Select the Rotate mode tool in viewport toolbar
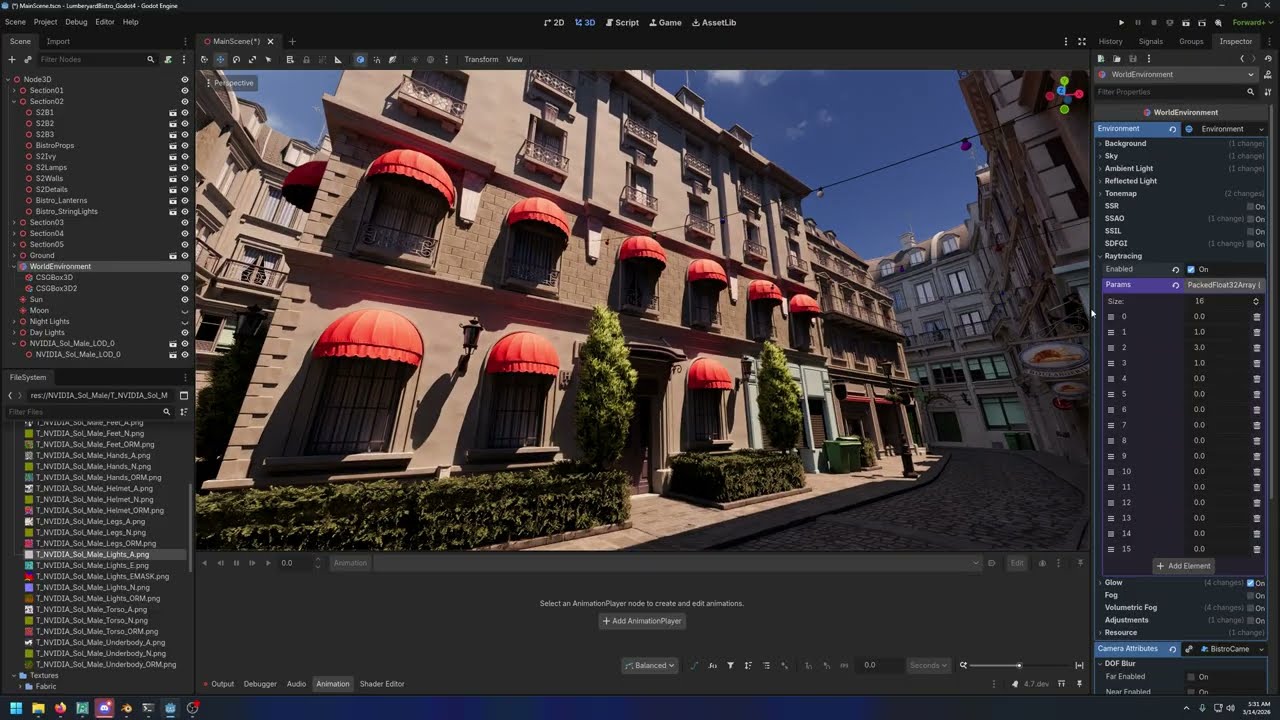The height and width of the screenshot is (720, 1280). [x=236, y=59]
